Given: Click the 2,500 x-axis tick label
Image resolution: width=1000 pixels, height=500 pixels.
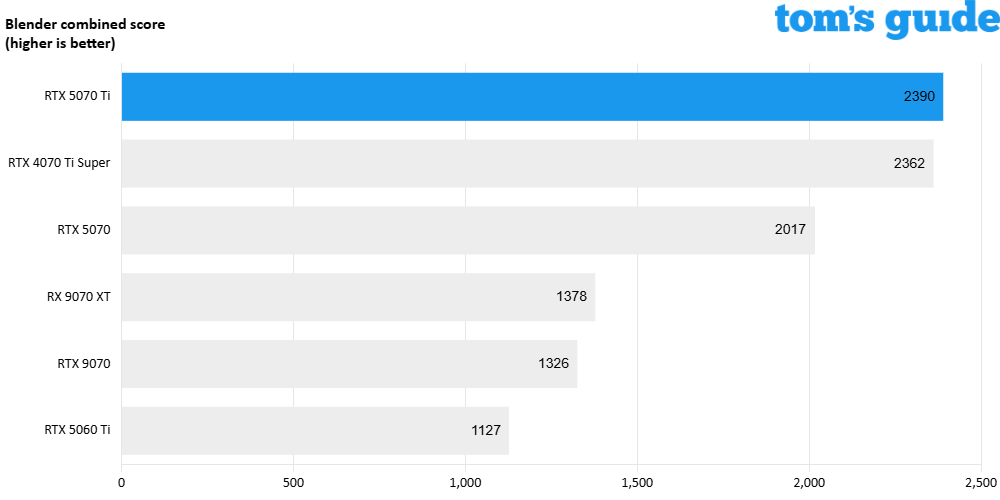Looking at the screenshot, I should click(x=980, y=482).
